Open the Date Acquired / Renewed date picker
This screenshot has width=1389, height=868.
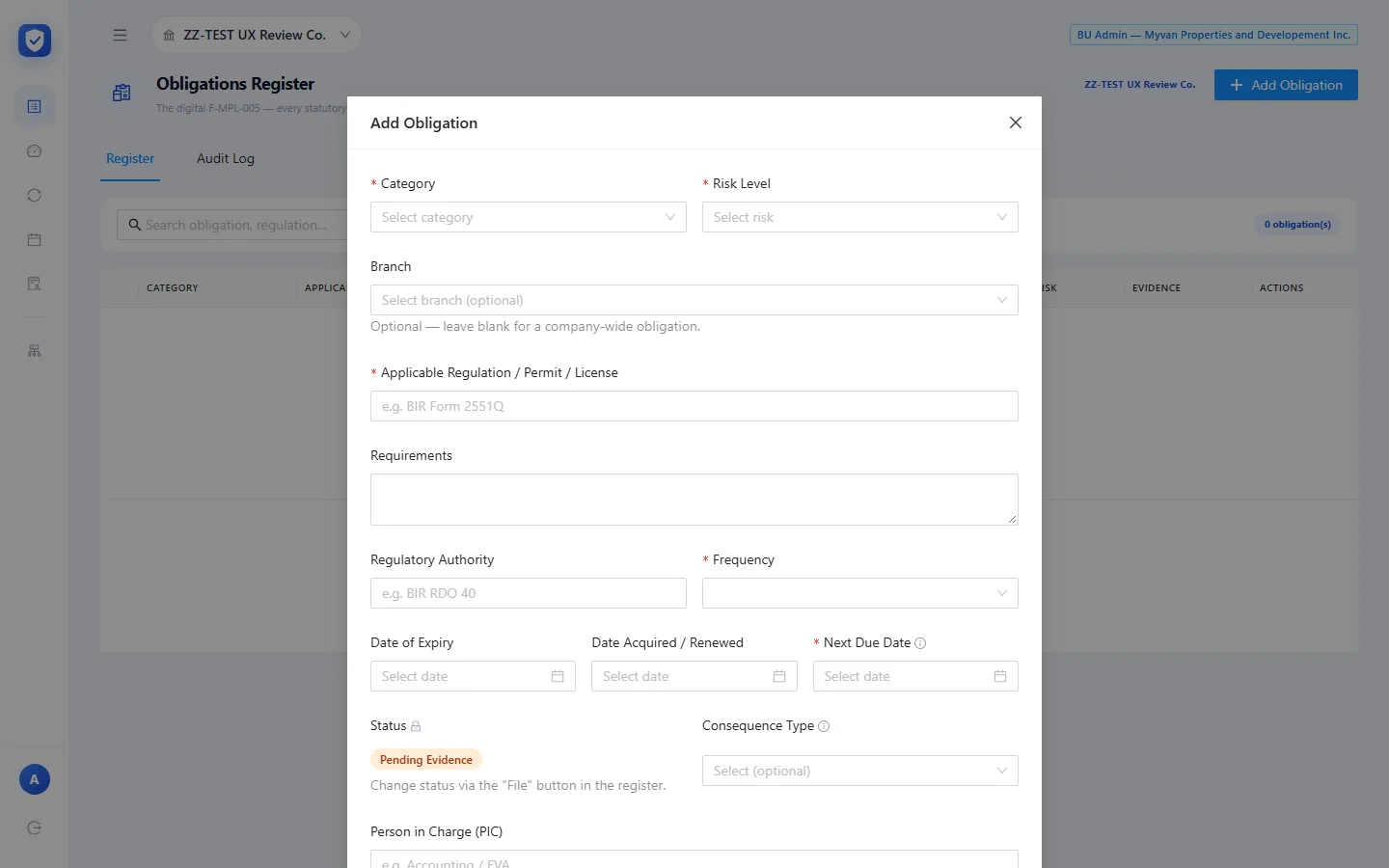tap(694, 676)
